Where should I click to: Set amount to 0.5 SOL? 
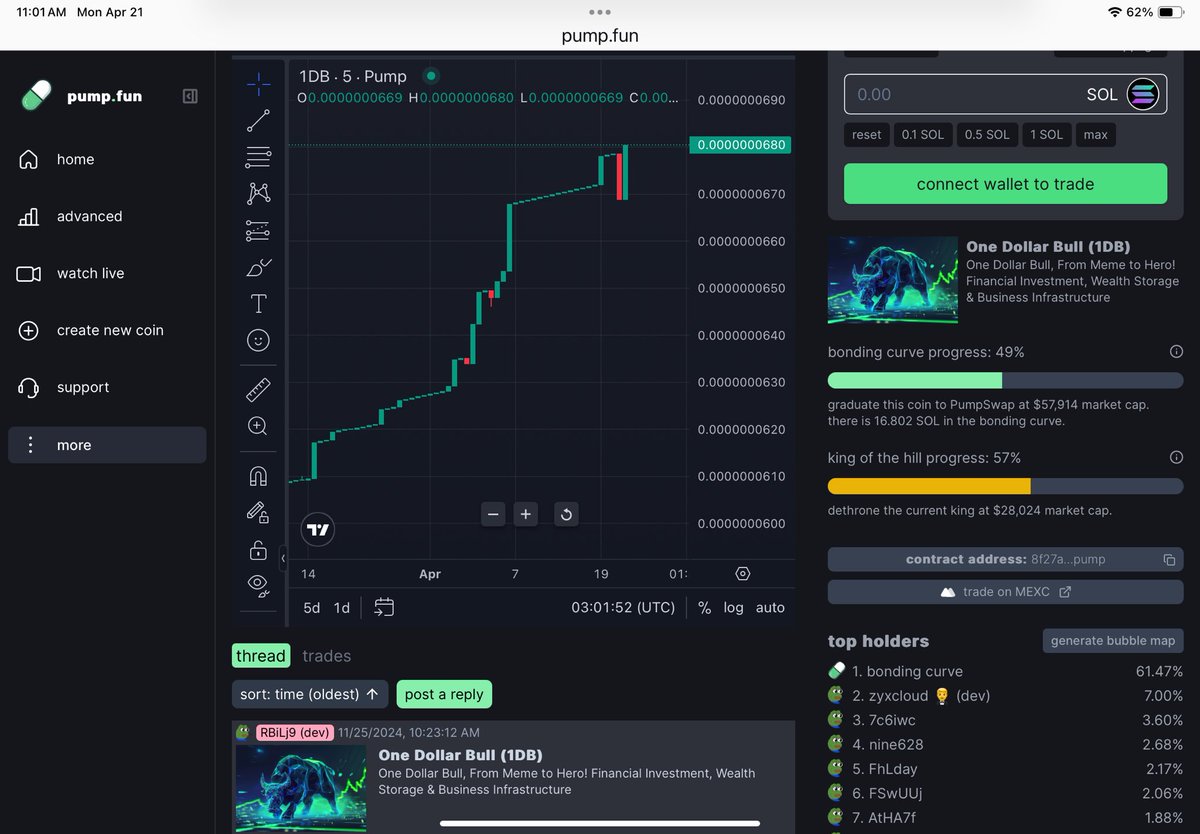click(x=987, y=134)
